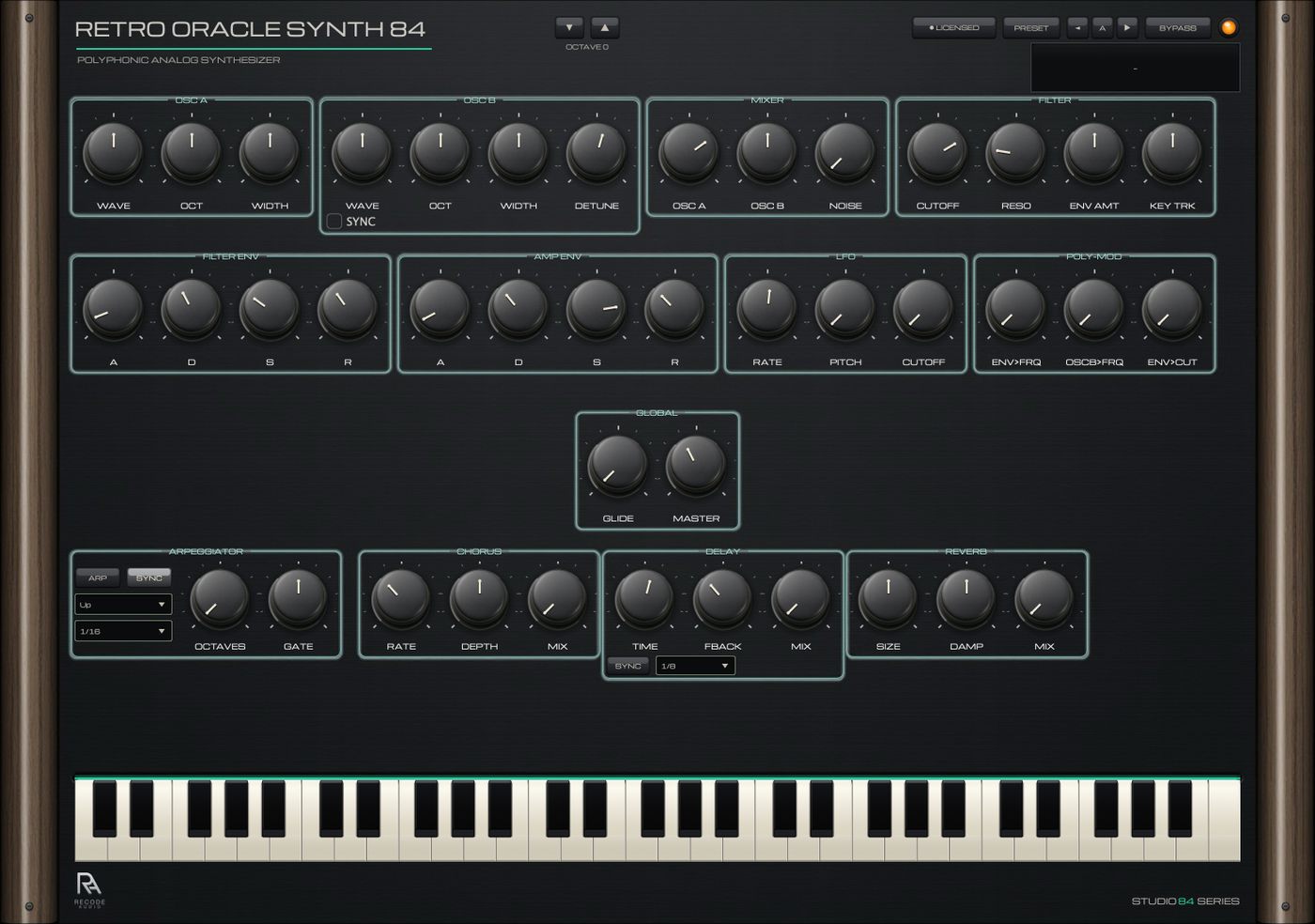Click the Chorus DEPTH knob
Viewport: 1315px width, 924px height.
pos(479,598)
